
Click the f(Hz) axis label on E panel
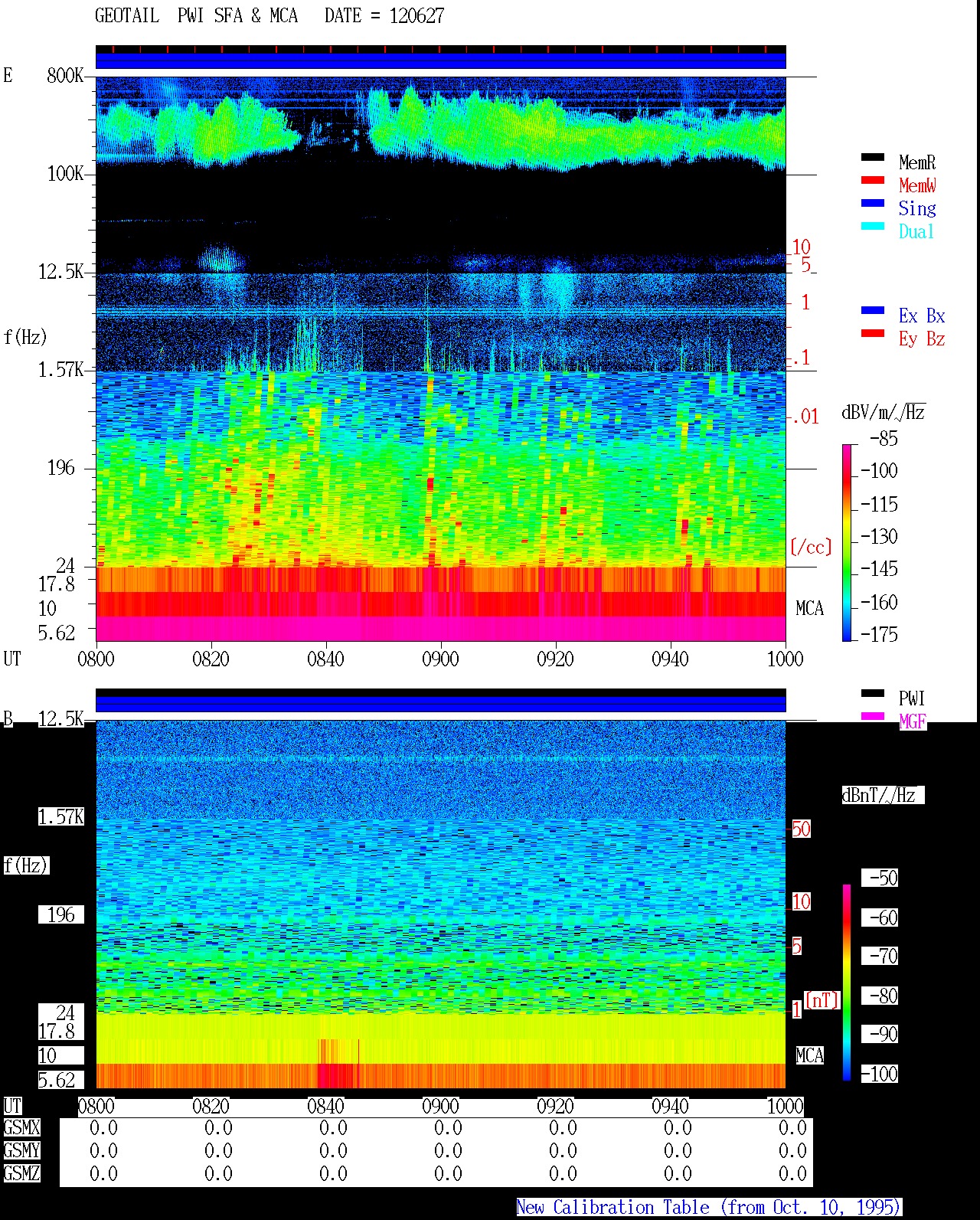point(25,337)
